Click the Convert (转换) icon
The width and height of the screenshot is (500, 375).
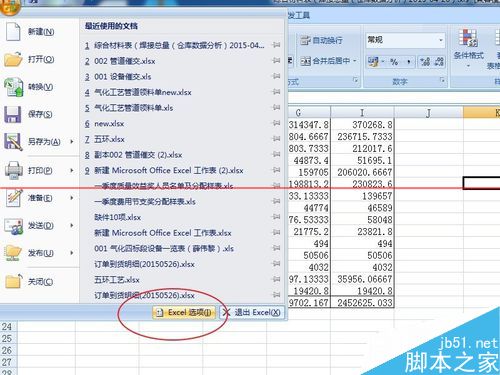(x=13, y=87)
